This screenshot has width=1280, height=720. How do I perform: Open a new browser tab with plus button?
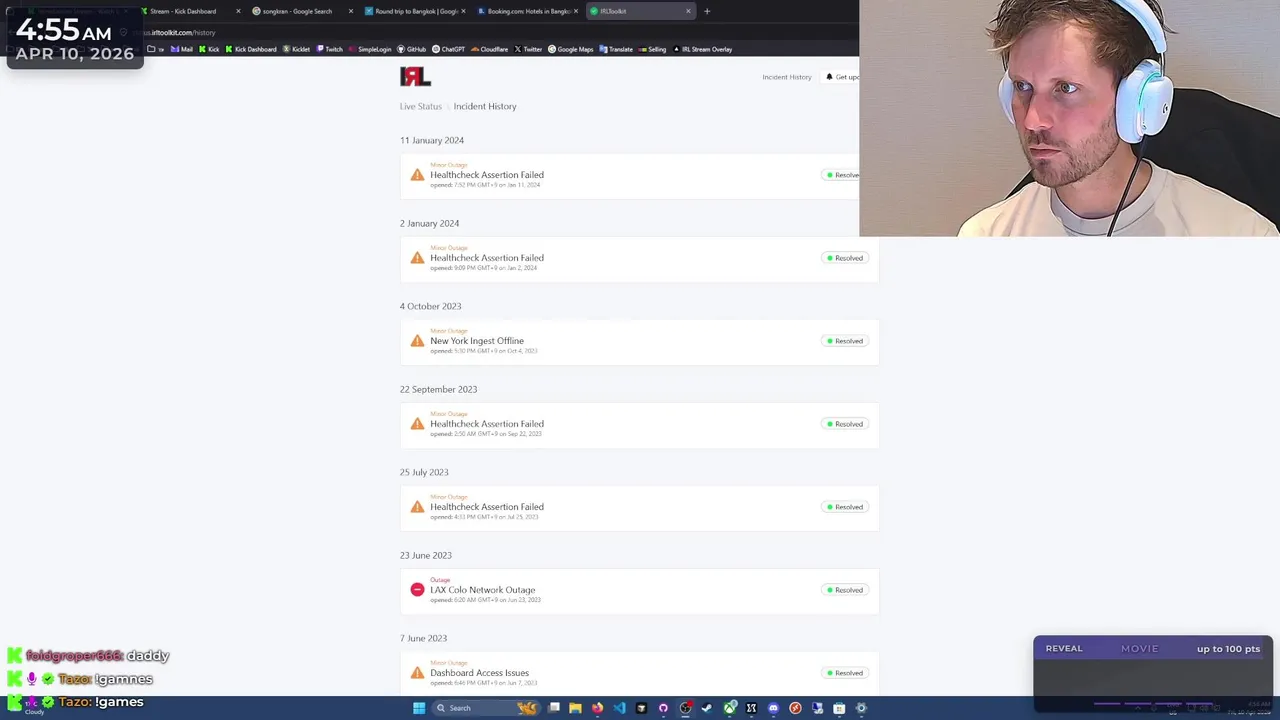coord(707,11)
